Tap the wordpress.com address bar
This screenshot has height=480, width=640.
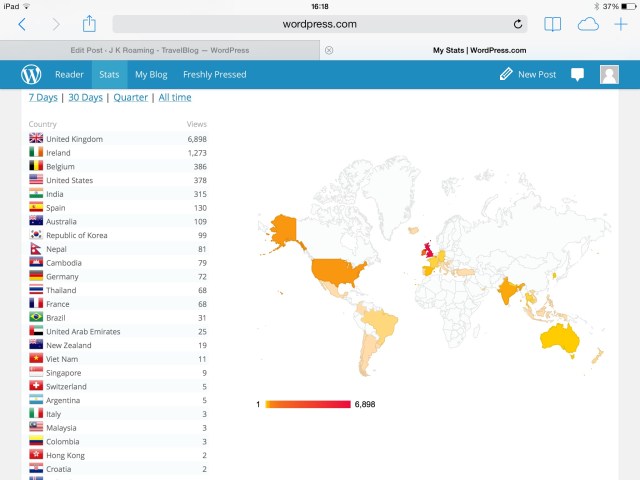coord(320,24)
